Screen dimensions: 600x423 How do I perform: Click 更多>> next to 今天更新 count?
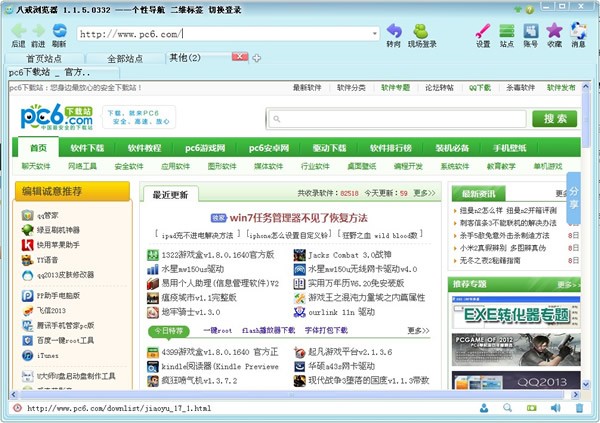[424, 193]
